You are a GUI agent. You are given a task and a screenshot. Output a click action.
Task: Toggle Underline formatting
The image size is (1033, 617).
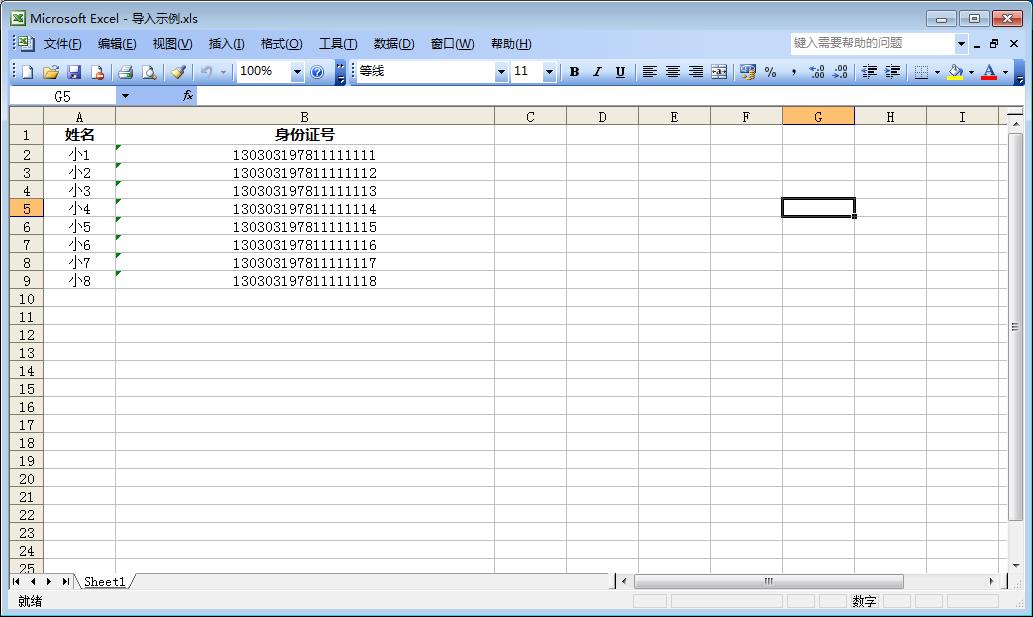[620, 72]
